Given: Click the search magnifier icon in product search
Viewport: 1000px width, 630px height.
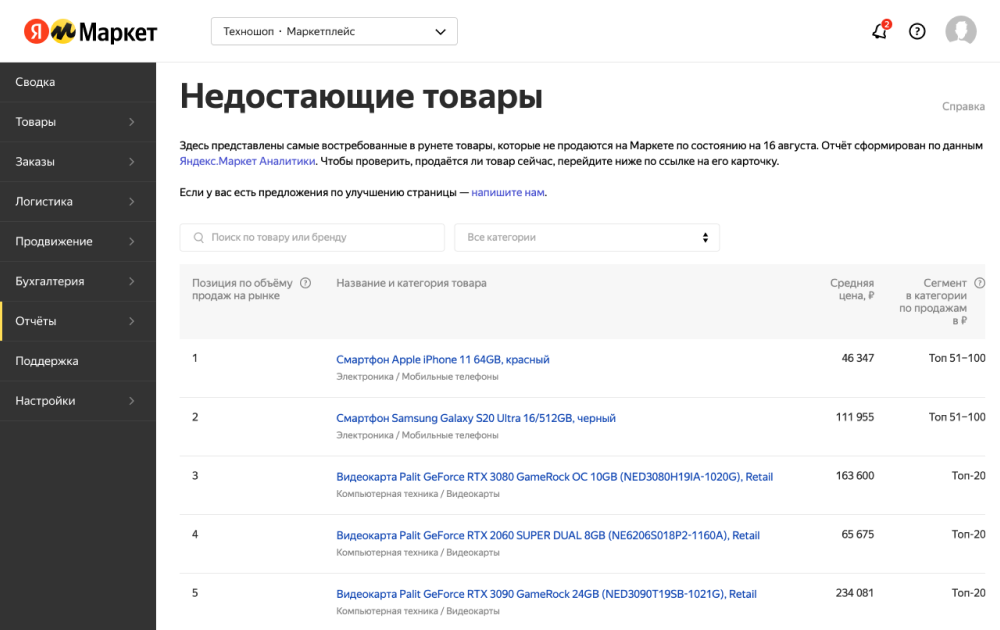Looking at the screenshot, I should click(199, 237).
